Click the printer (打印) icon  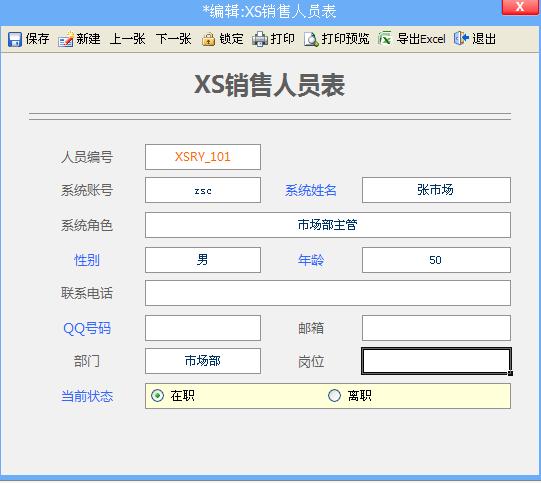(260, 39)
